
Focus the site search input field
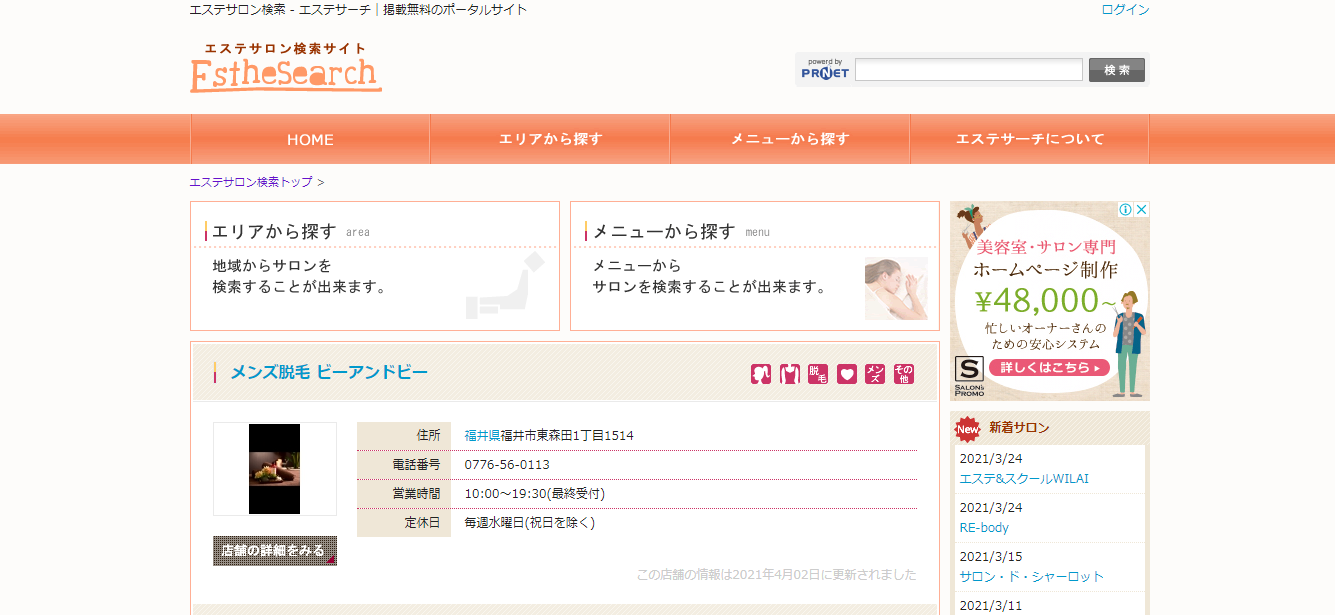[x=968, y=70]
